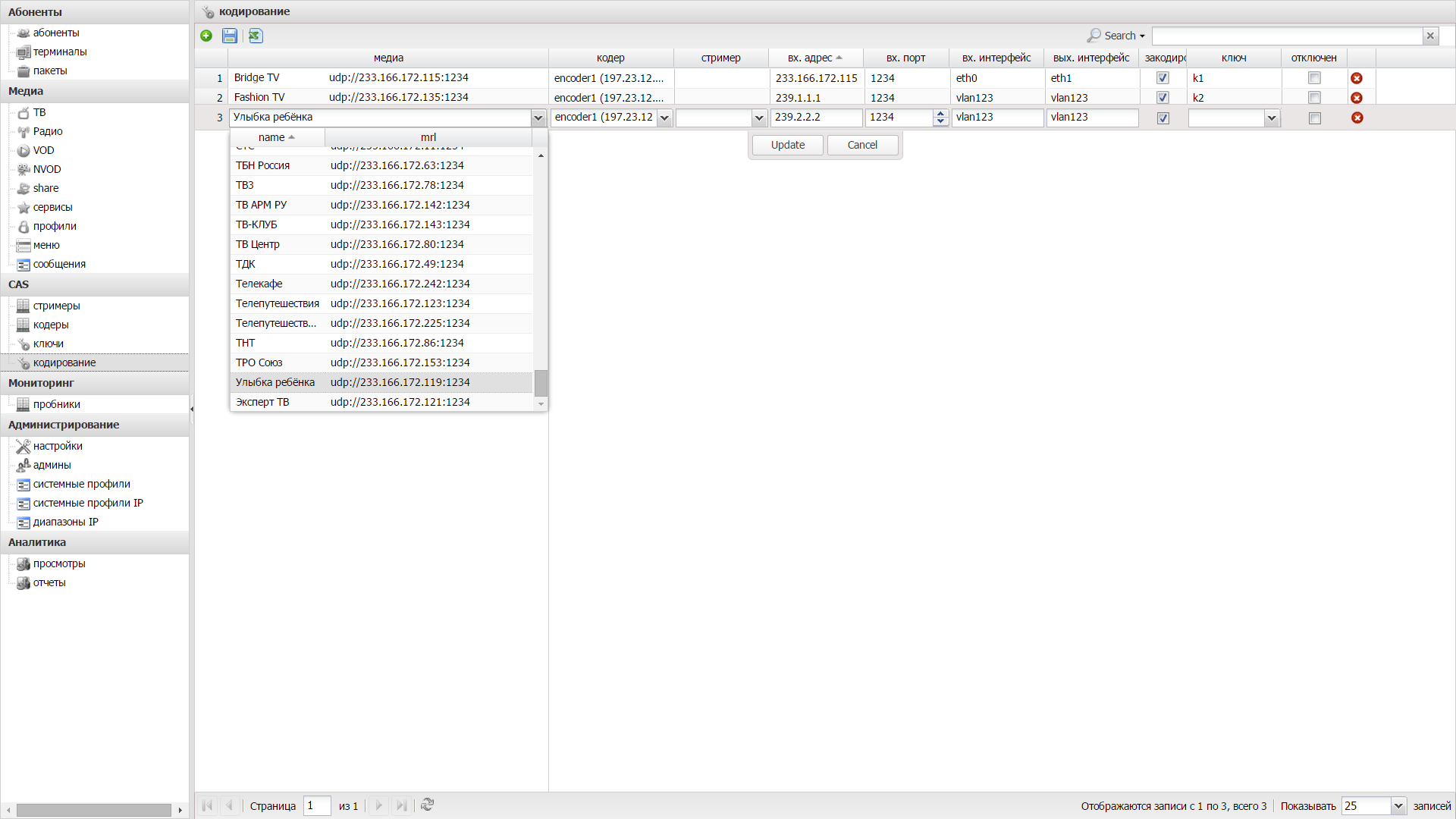Click the Cancel button to discard changes

[x=862, y=144]
